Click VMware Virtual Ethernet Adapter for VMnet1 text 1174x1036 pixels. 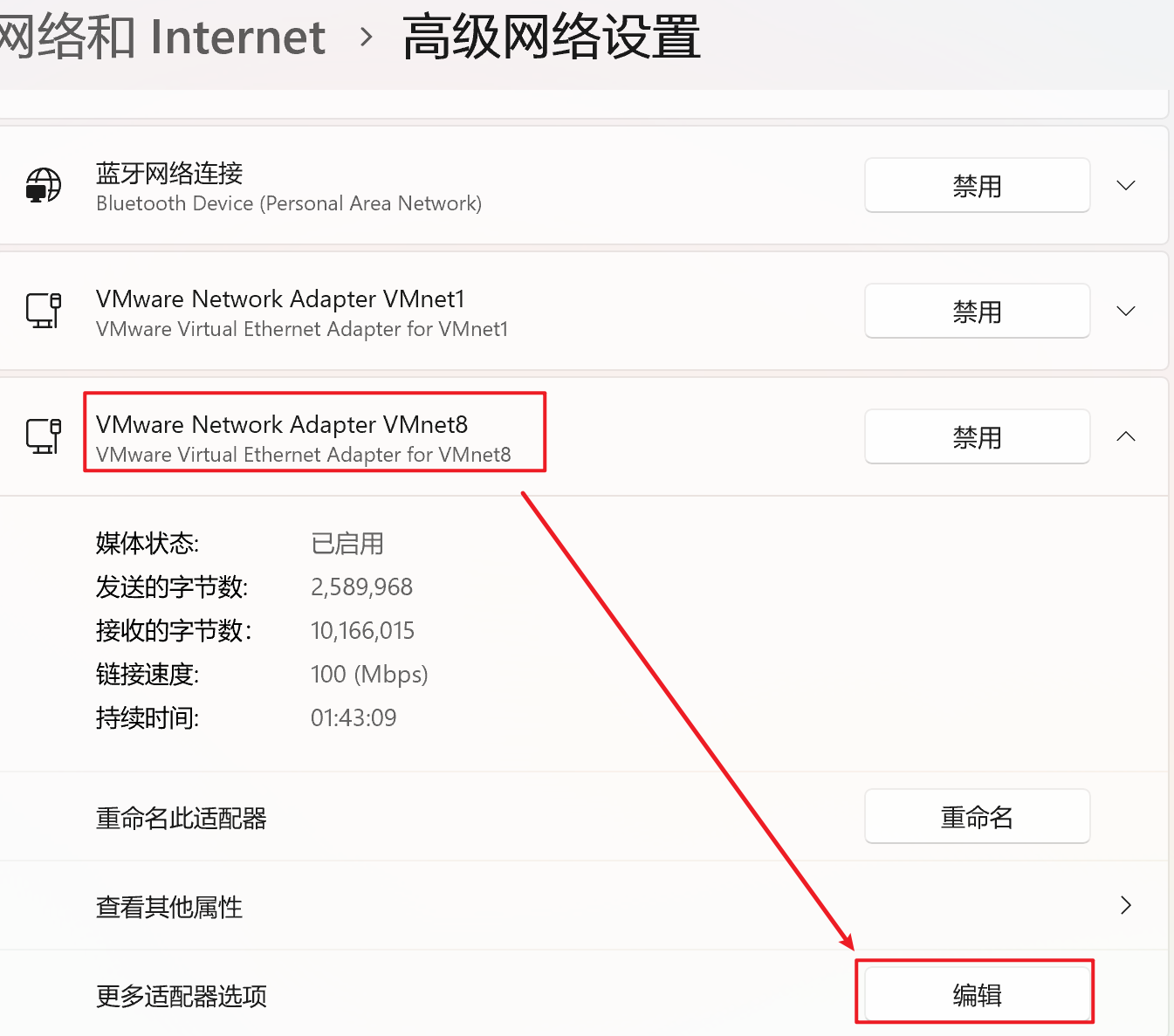[302, 329]
